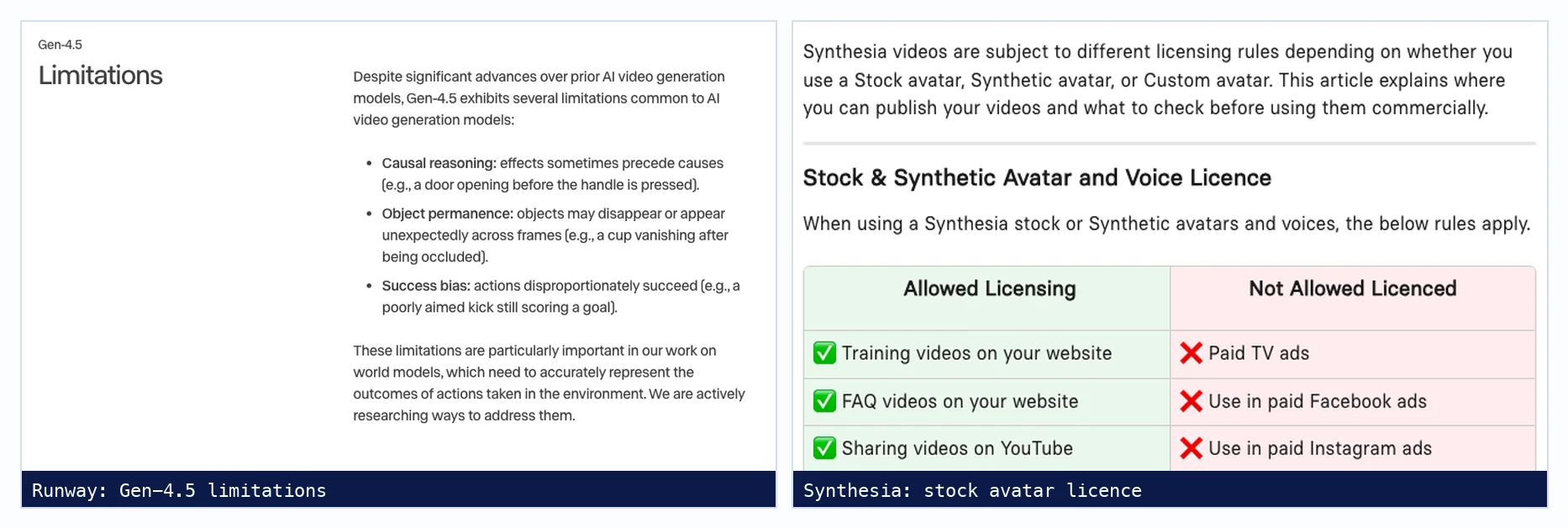Viewport: 1568px width, 528px height.
Task: Click the paragraph starting 'Despite significant advances'
Action: click(539, 98)
